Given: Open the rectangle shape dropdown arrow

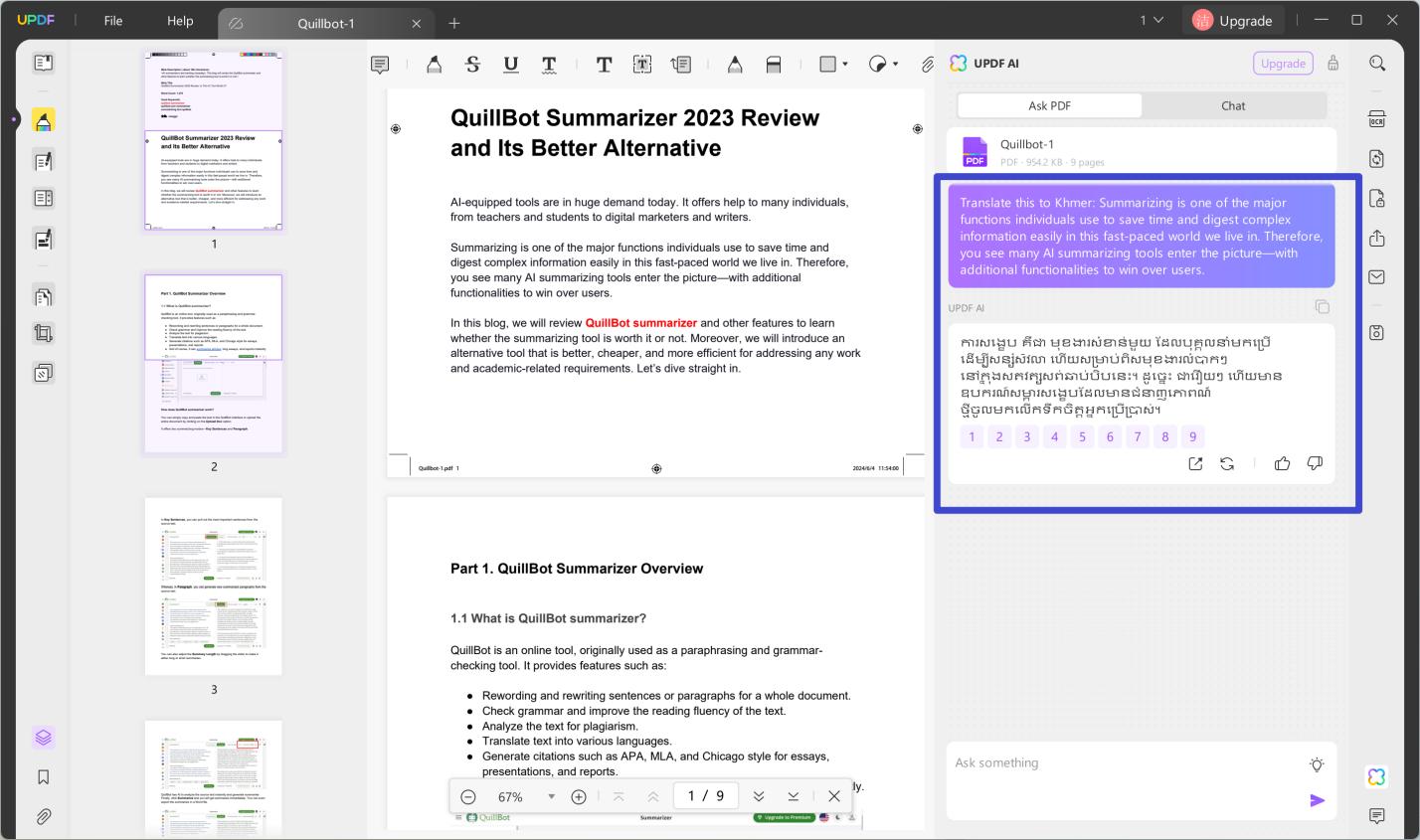Looking at the screenshot, I should (x=844, y=65).
